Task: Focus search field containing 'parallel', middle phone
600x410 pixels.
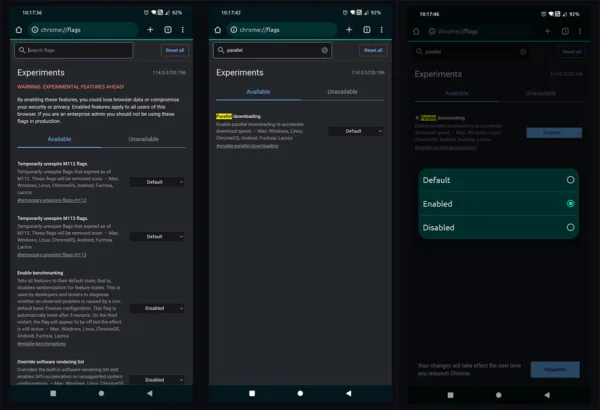Action: pos(272,50)
